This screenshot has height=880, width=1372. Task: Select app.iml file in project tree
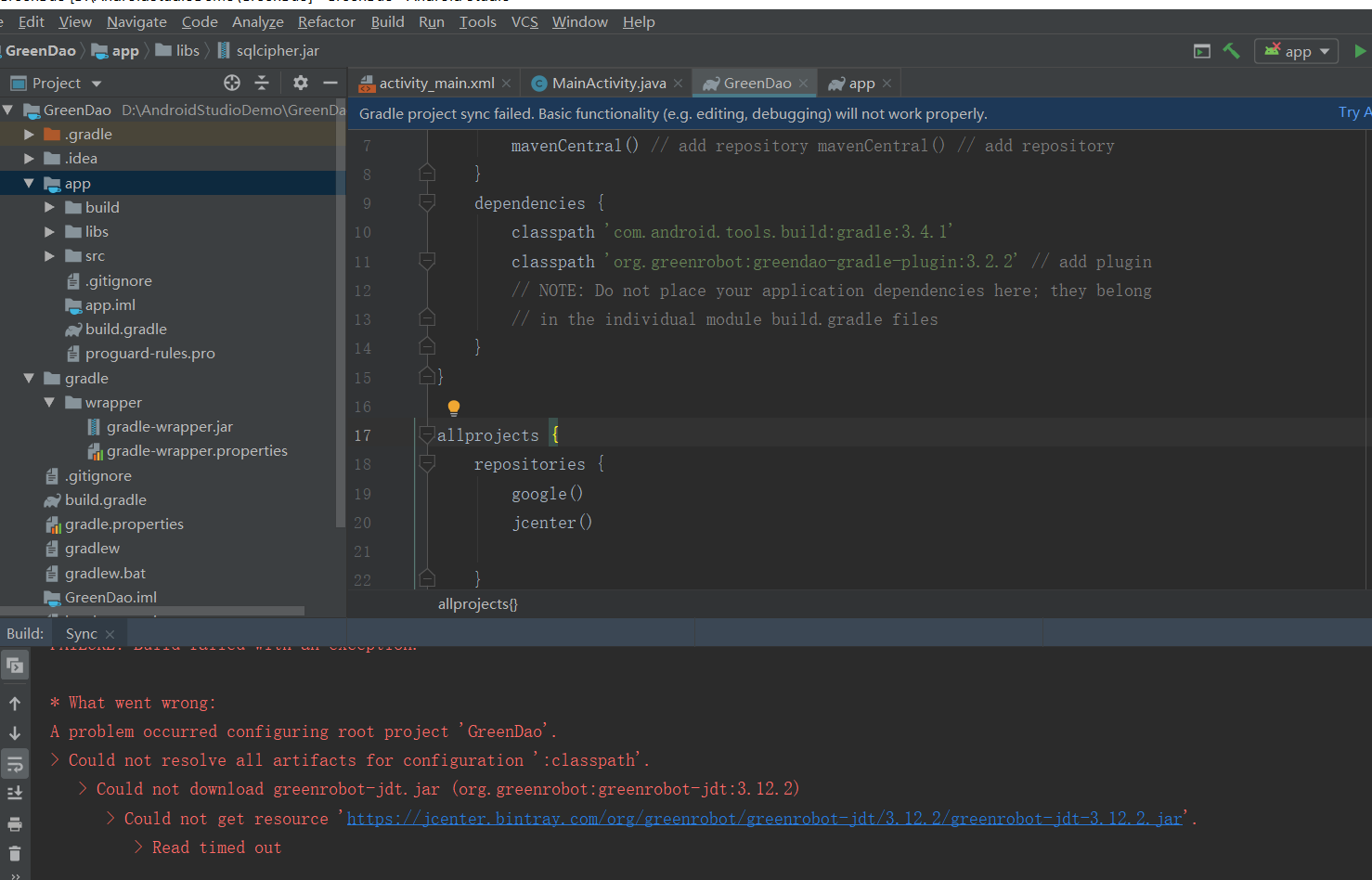[100, 304]
